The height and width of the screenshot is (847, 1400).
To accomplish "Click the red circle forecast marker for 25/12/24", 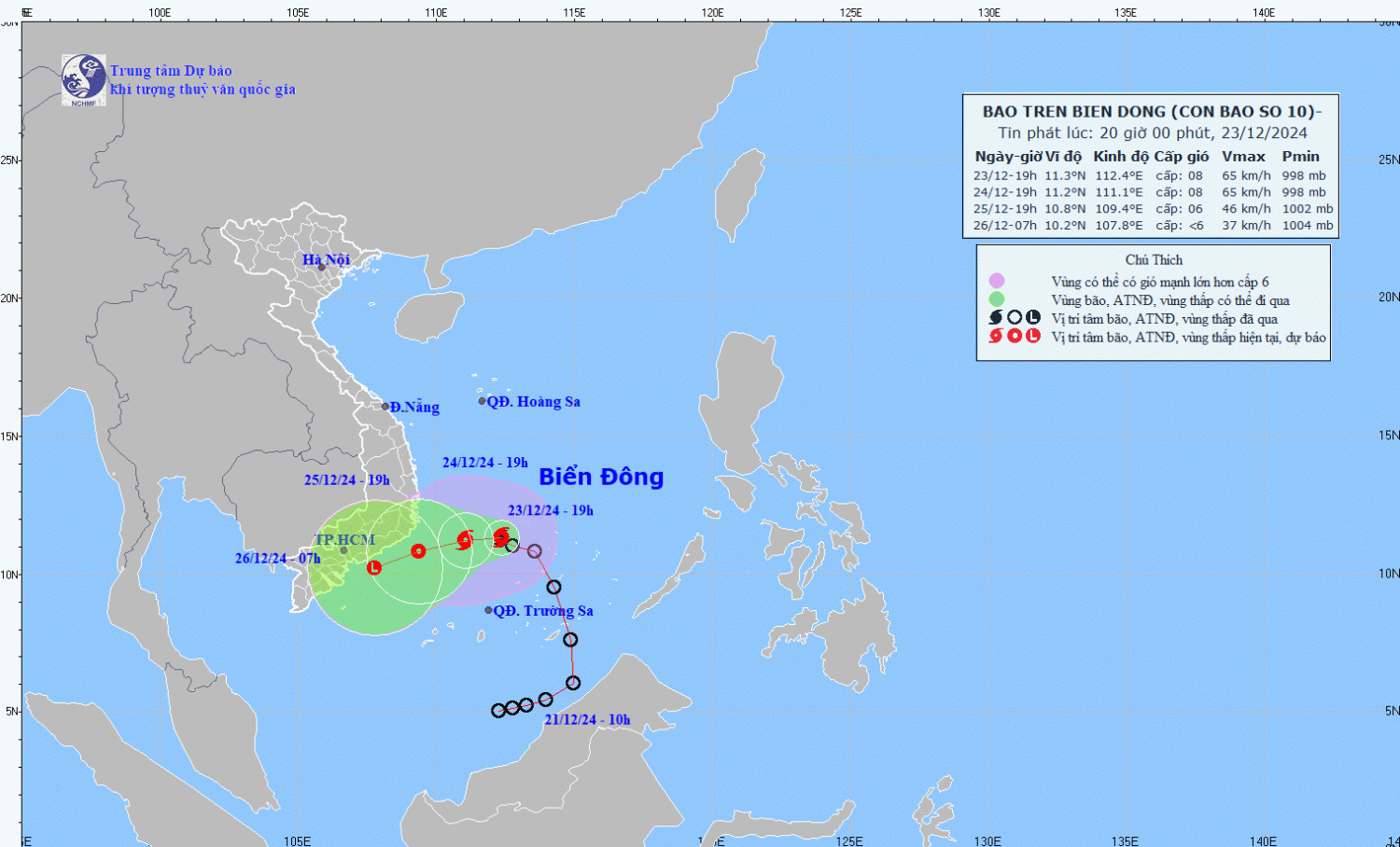I will point(418,550).
